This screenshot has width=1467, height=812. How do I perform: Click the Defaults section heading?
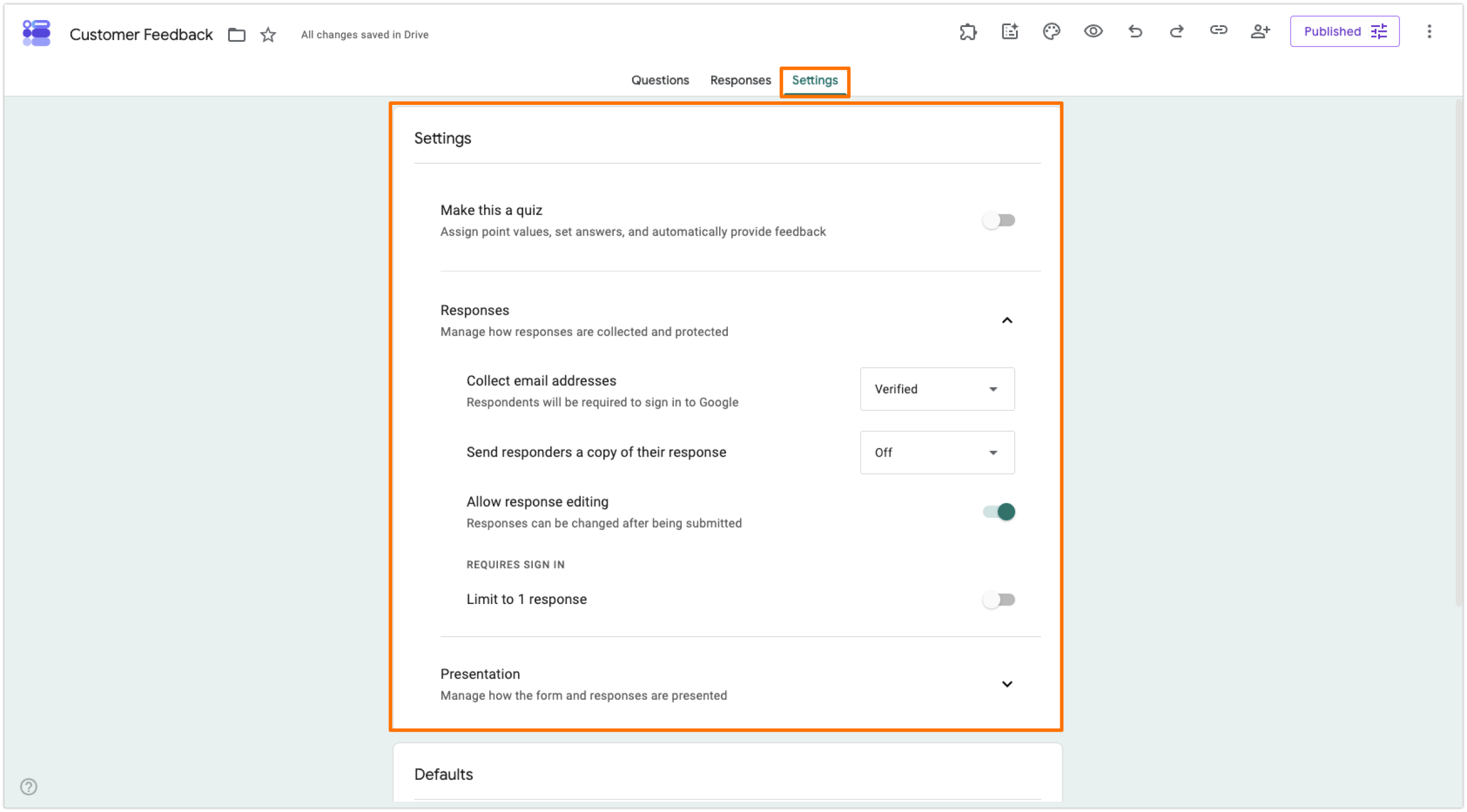pos(444,775)
